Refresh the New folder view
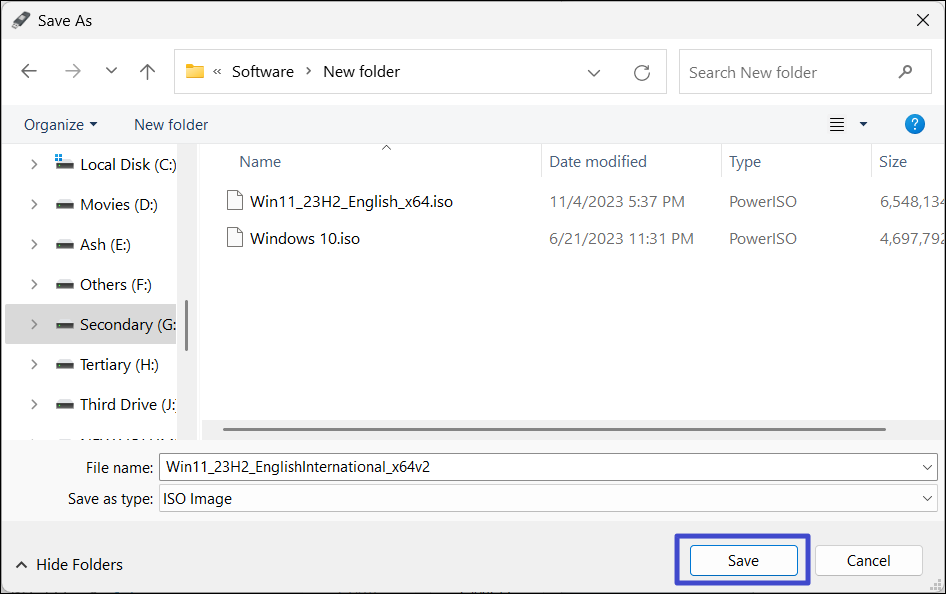Viewport: 946px width, 594px height. (642, 72)
